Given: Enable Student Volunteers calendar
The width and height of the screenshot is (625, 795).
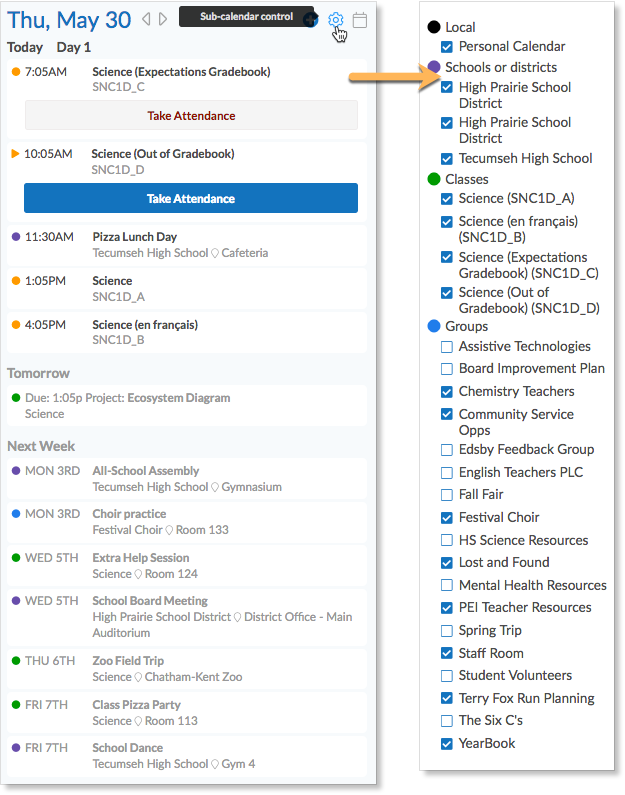Looking at the screenshot, I should (x=447, y=676).
